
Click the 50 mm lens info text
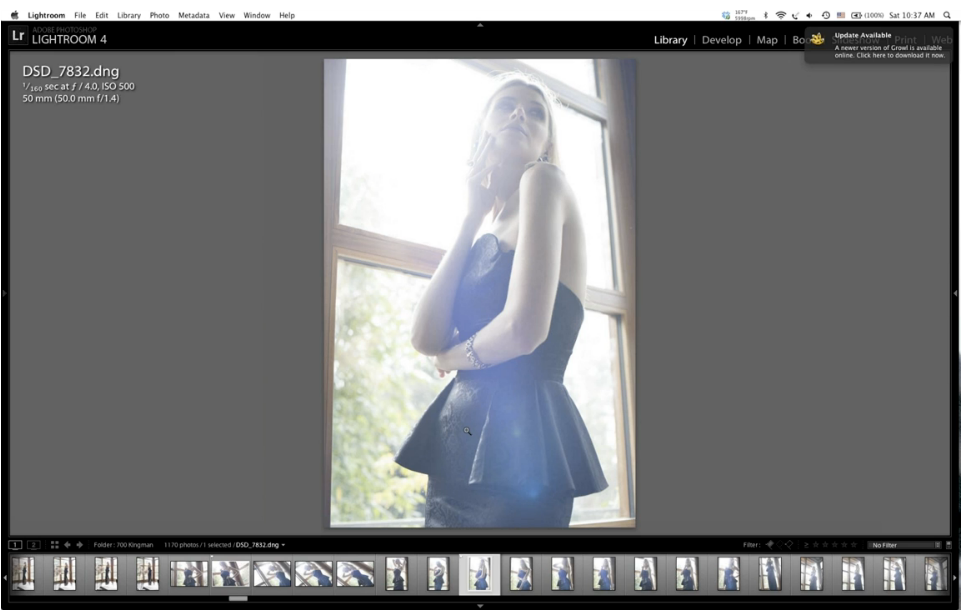(71, 99)
